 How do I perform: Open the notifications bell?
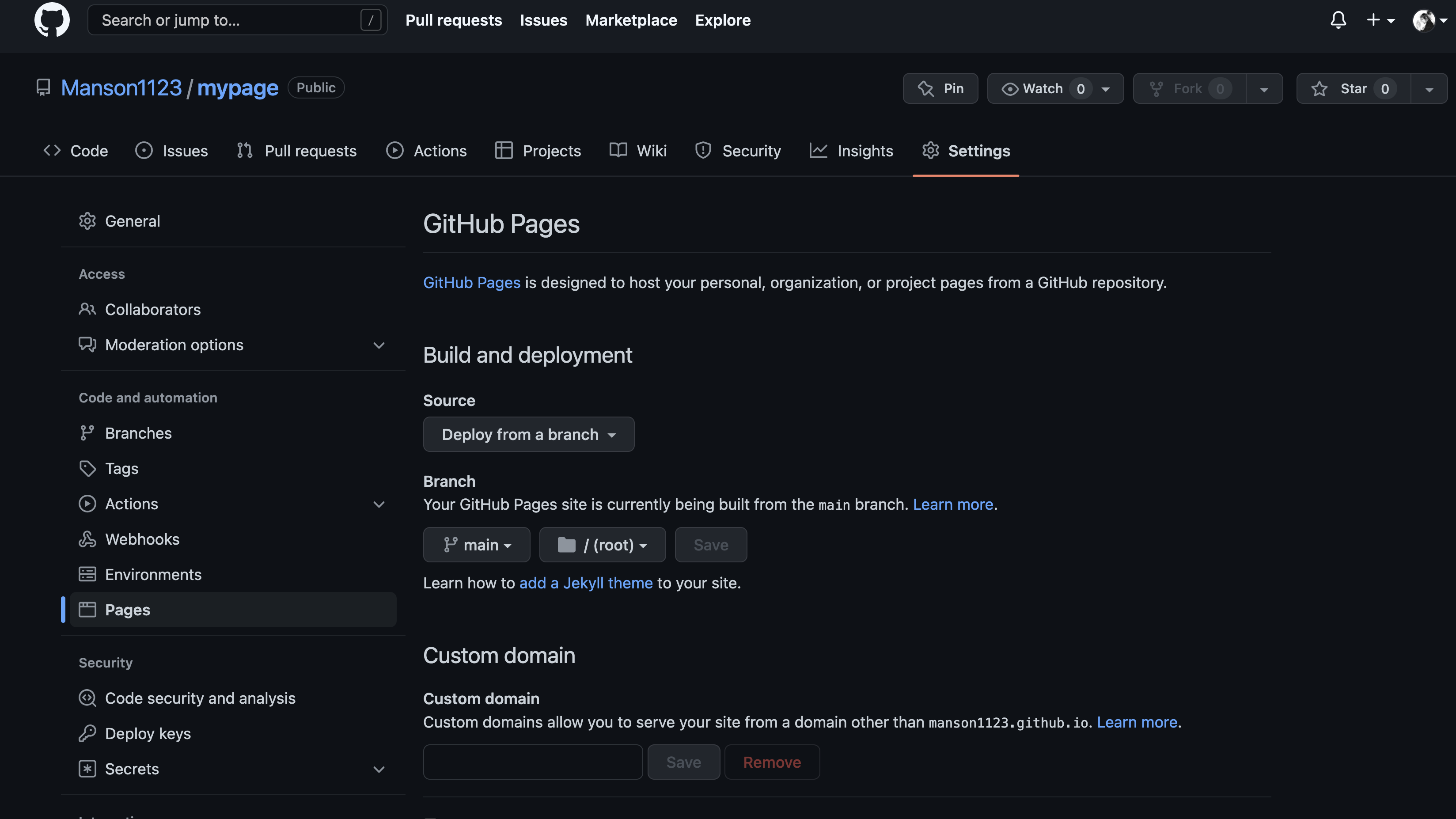[1338, 20]
